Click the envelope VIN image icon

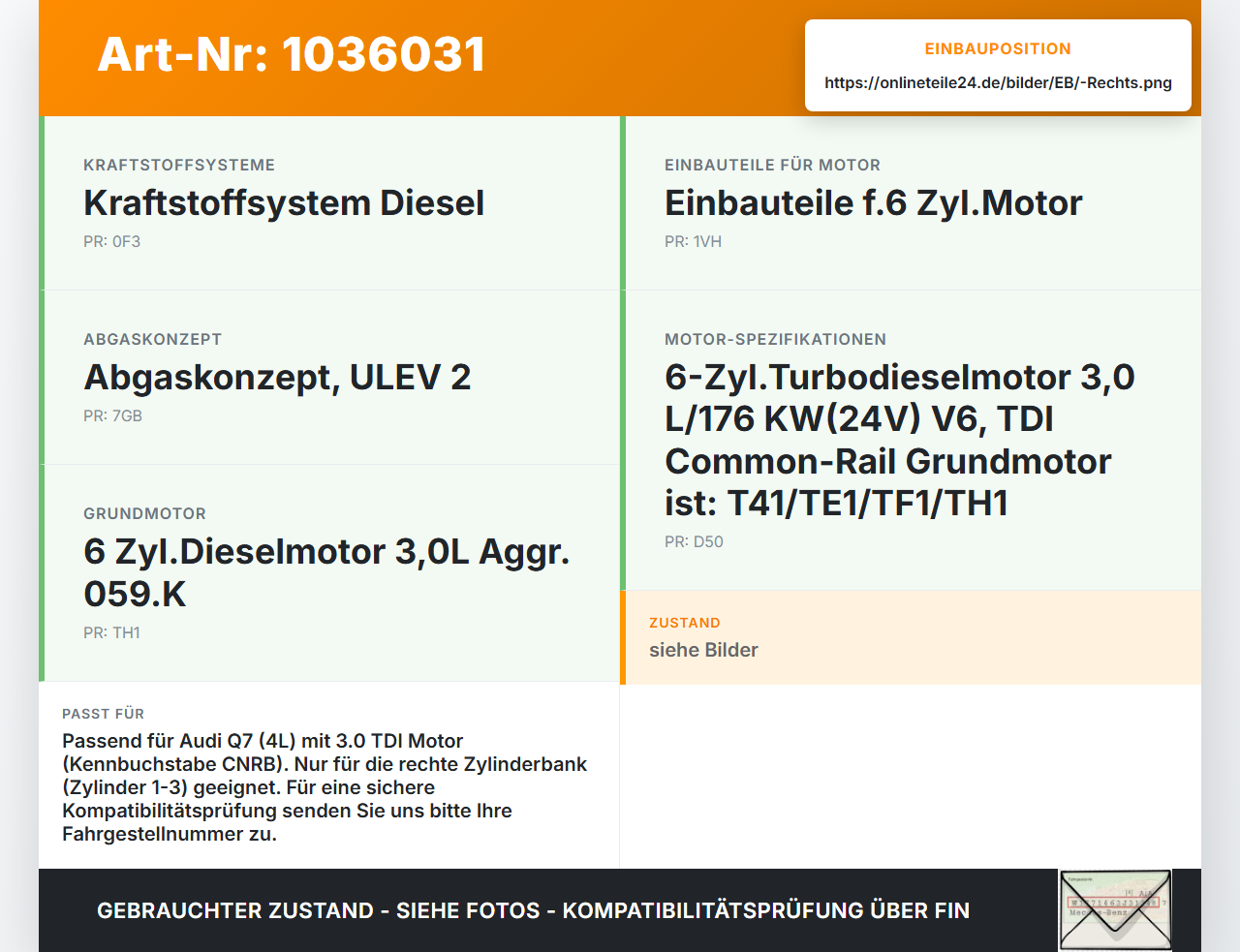pyautogui.click(x=1115, y=909)
